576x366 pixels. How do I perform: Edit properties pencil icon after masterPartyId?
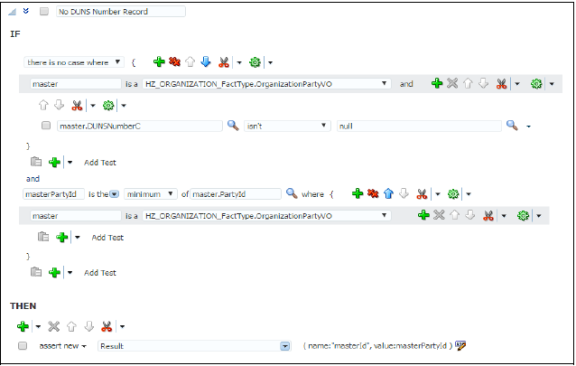point(460,345)
